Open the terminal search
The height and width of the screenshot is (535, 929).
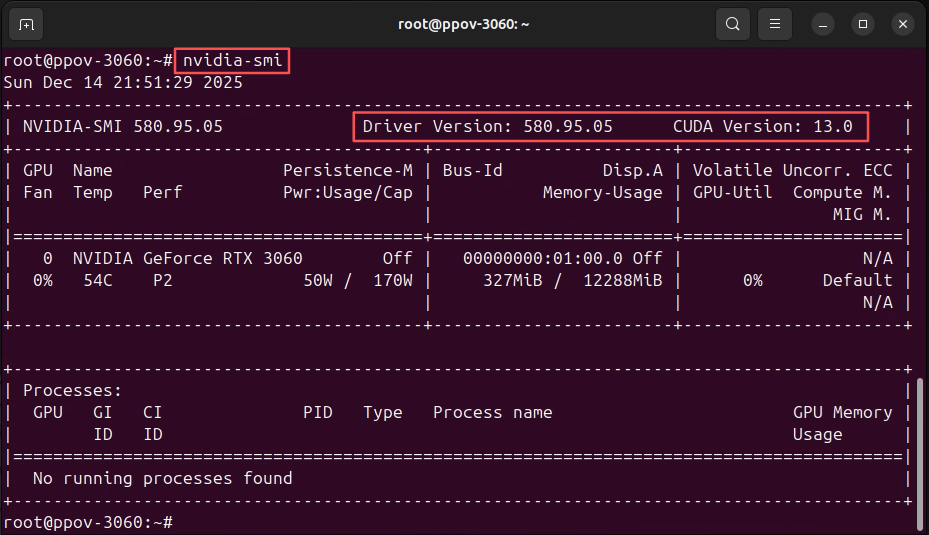[x=733, y=24]
